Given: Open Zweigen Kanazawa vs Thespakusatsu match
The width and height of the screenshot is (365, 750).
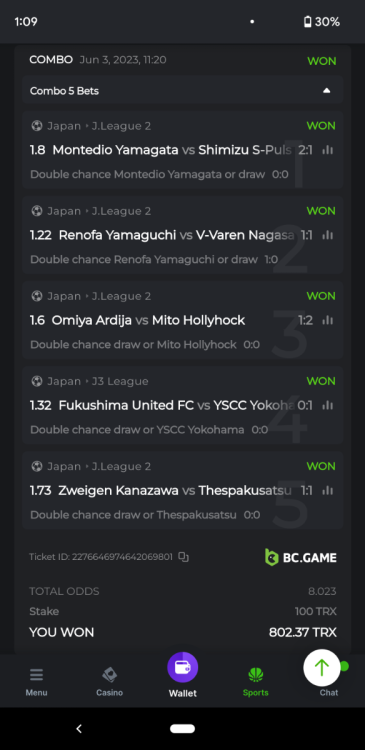Looking at the screenshot, I should [x=175, y=491].
